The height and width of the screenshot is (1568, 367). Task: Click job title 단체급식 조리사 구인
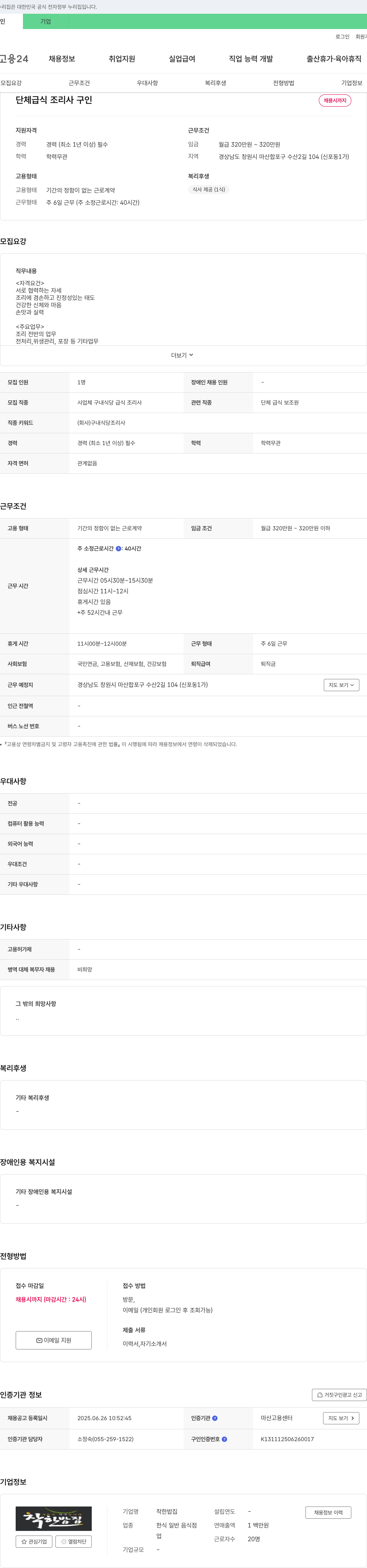tap(54, 100)
